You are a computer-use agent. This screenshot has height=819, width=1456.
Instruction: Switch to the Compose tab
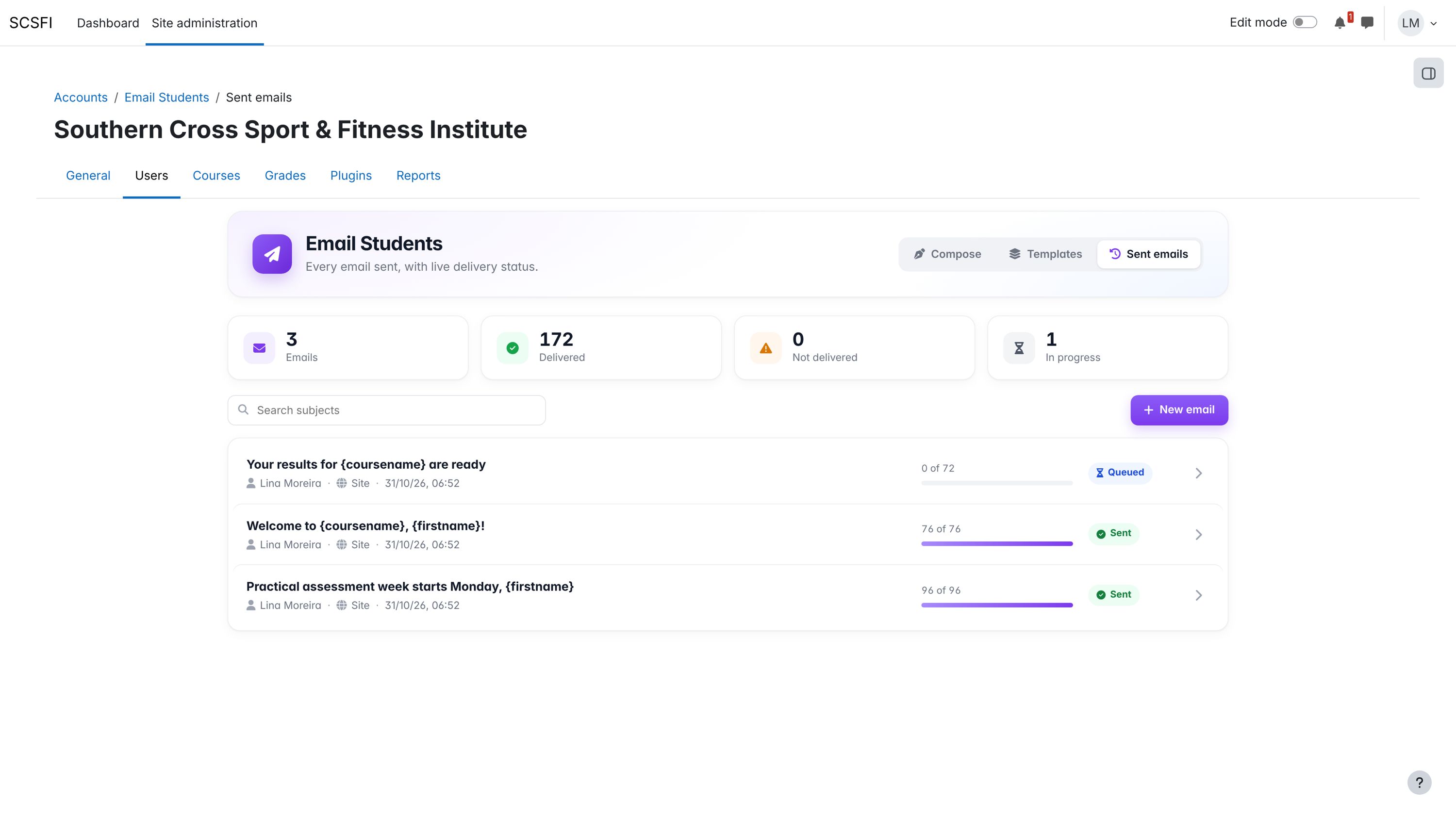(x=948, y=254)
